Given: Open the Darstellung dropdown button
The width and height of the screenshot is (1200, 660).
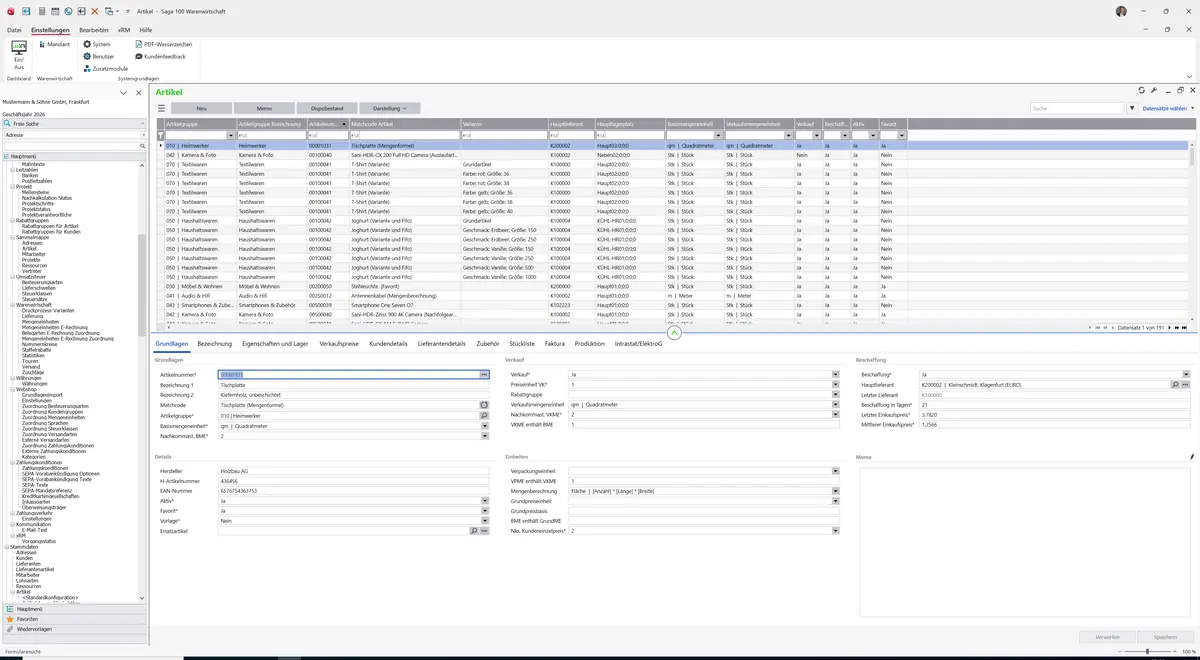Looking at the screenshot, I should pos(390,108).
